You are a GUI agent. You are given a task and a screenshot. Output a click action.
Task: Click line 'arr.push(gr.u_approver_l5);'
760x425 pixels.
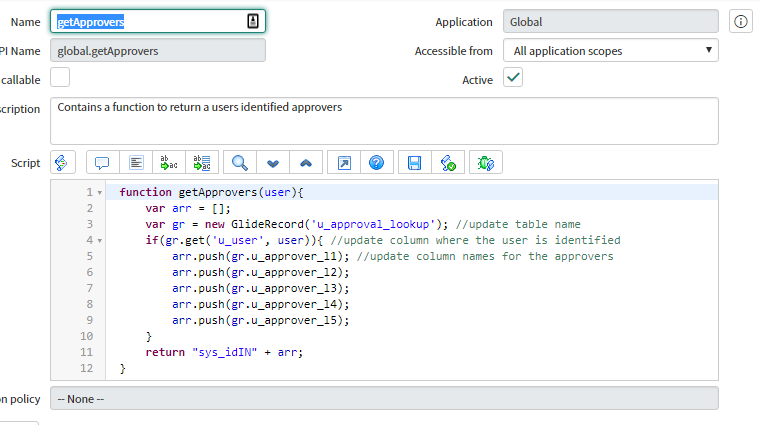click(x=260, y=320)
